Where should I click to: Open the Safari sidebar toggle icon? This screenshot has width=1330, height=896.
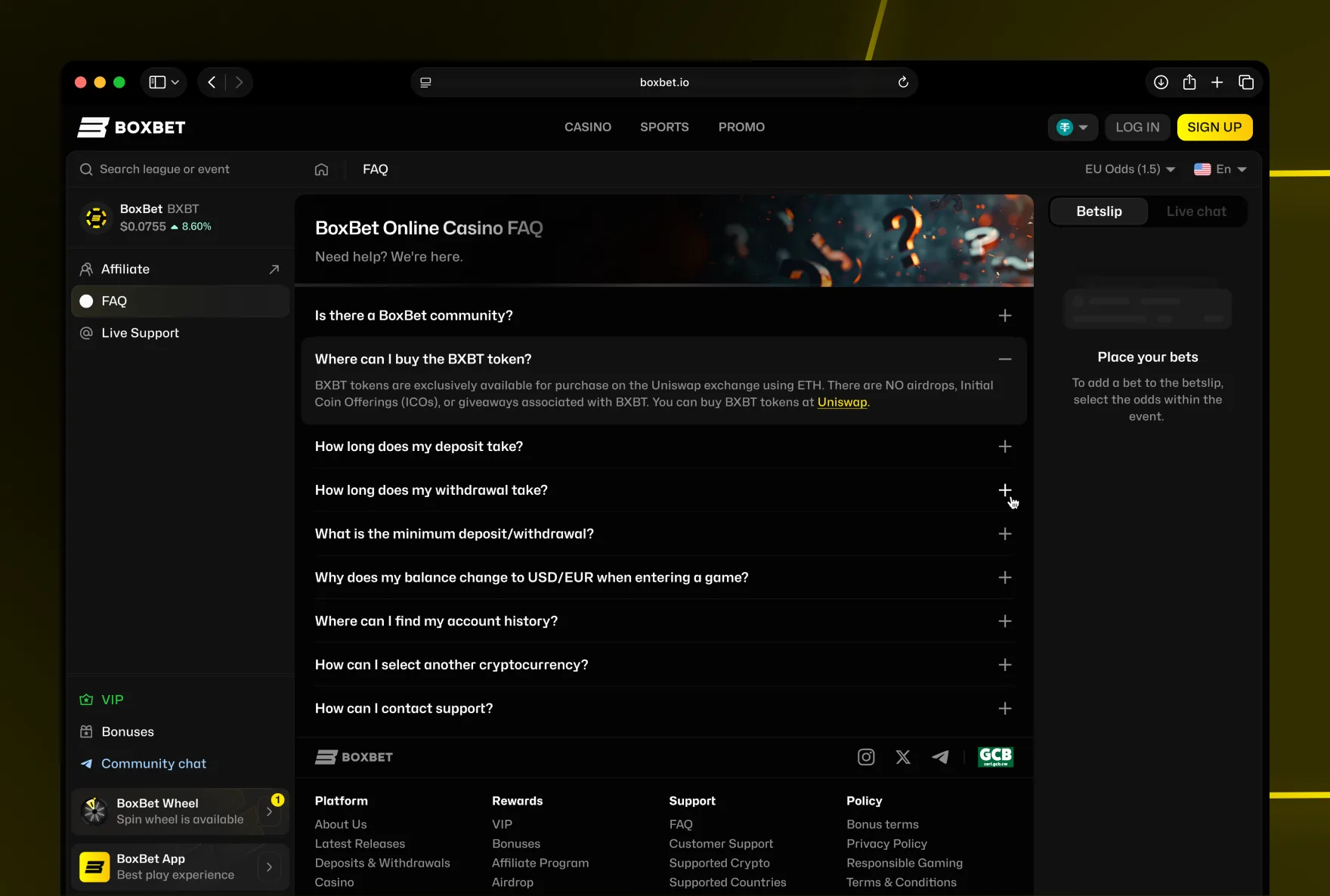(157, 82)
